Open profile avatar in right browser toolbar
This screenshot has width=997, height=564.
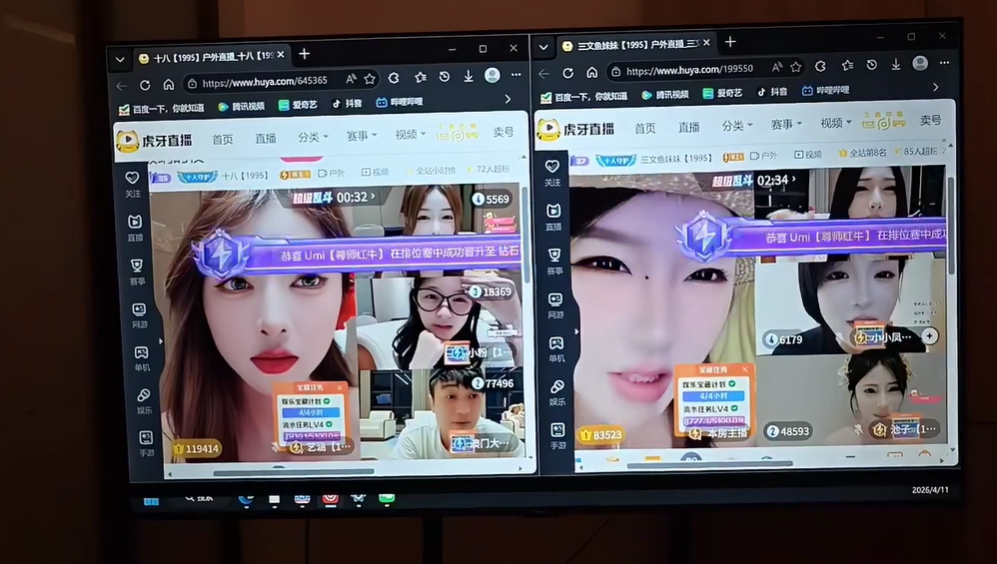[920, 64]
